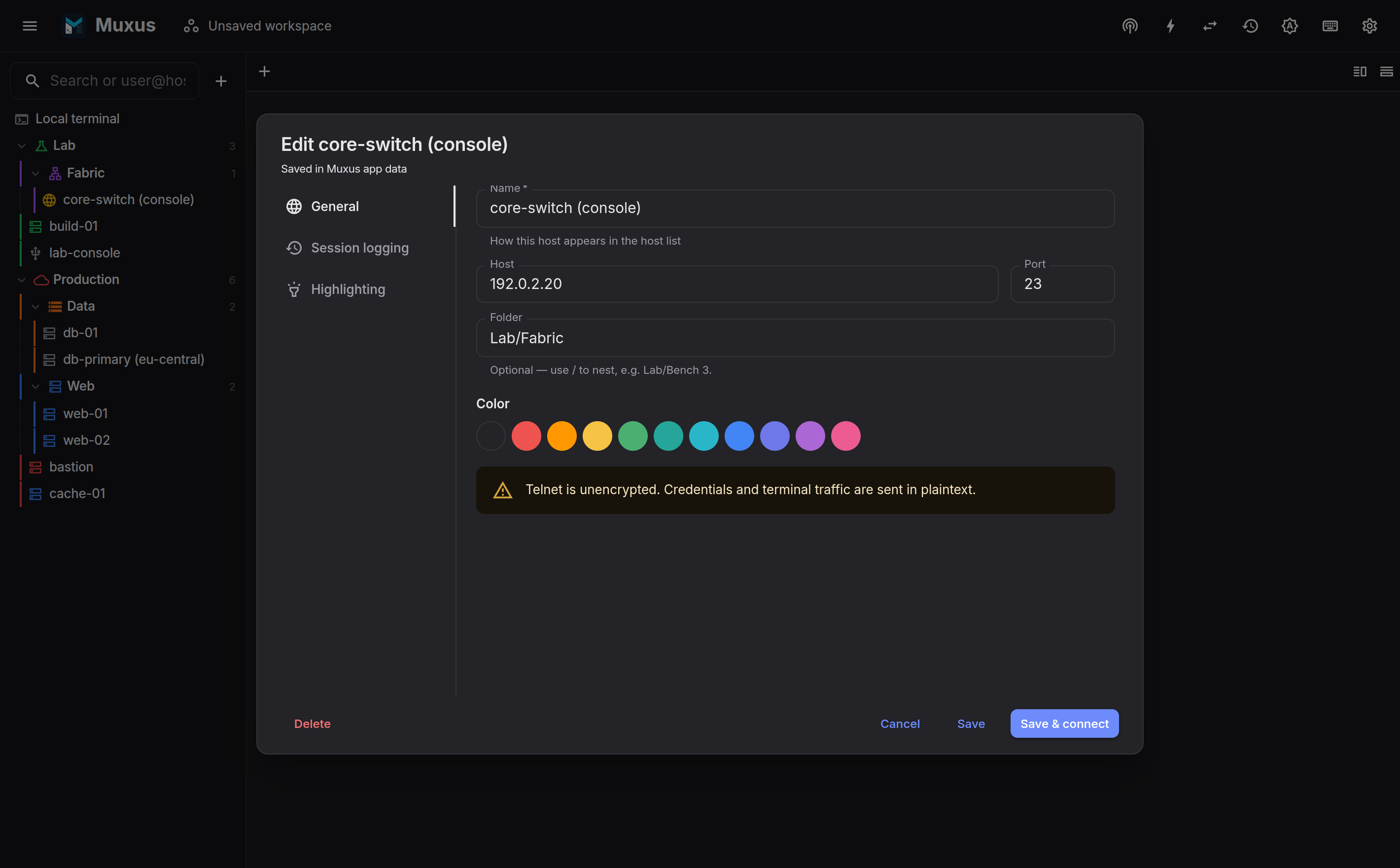This screenshot has height=868, width=1400.
Task: Select the Lab flask icon
Action: click(41, 146)
